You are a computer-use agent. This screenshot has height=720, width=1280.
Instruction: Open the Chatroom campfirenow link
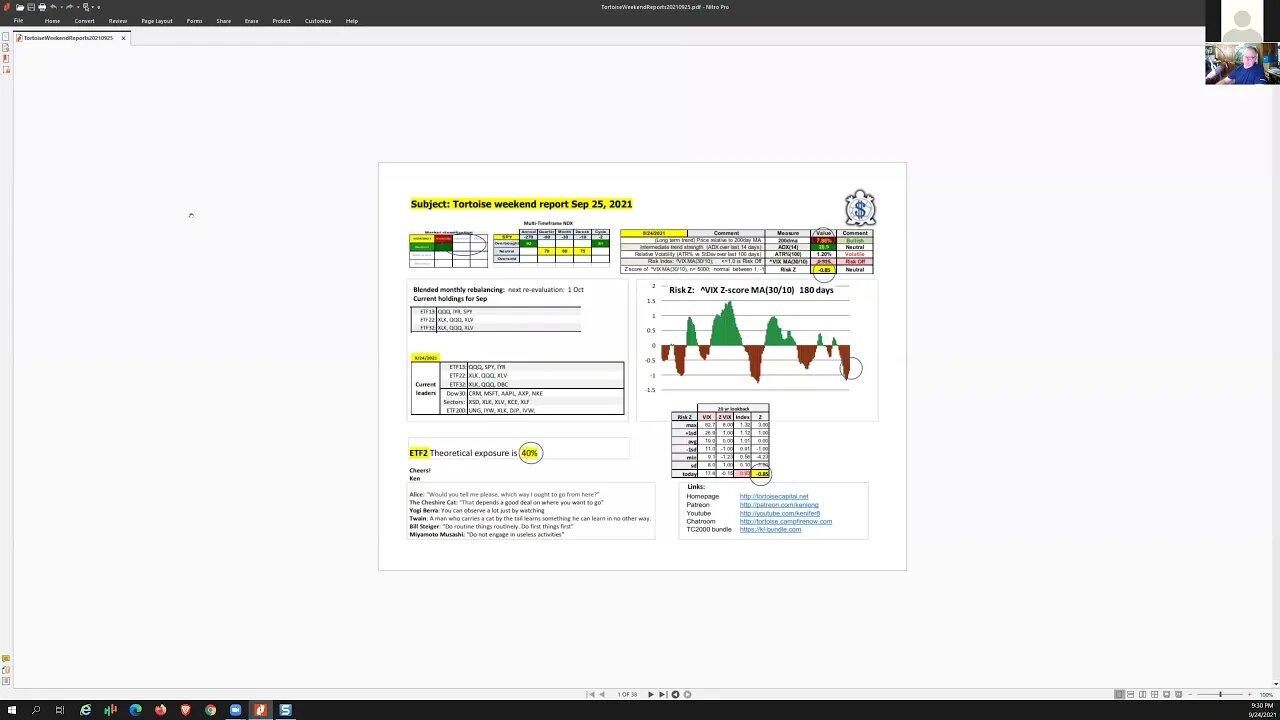tap(786, 521)
